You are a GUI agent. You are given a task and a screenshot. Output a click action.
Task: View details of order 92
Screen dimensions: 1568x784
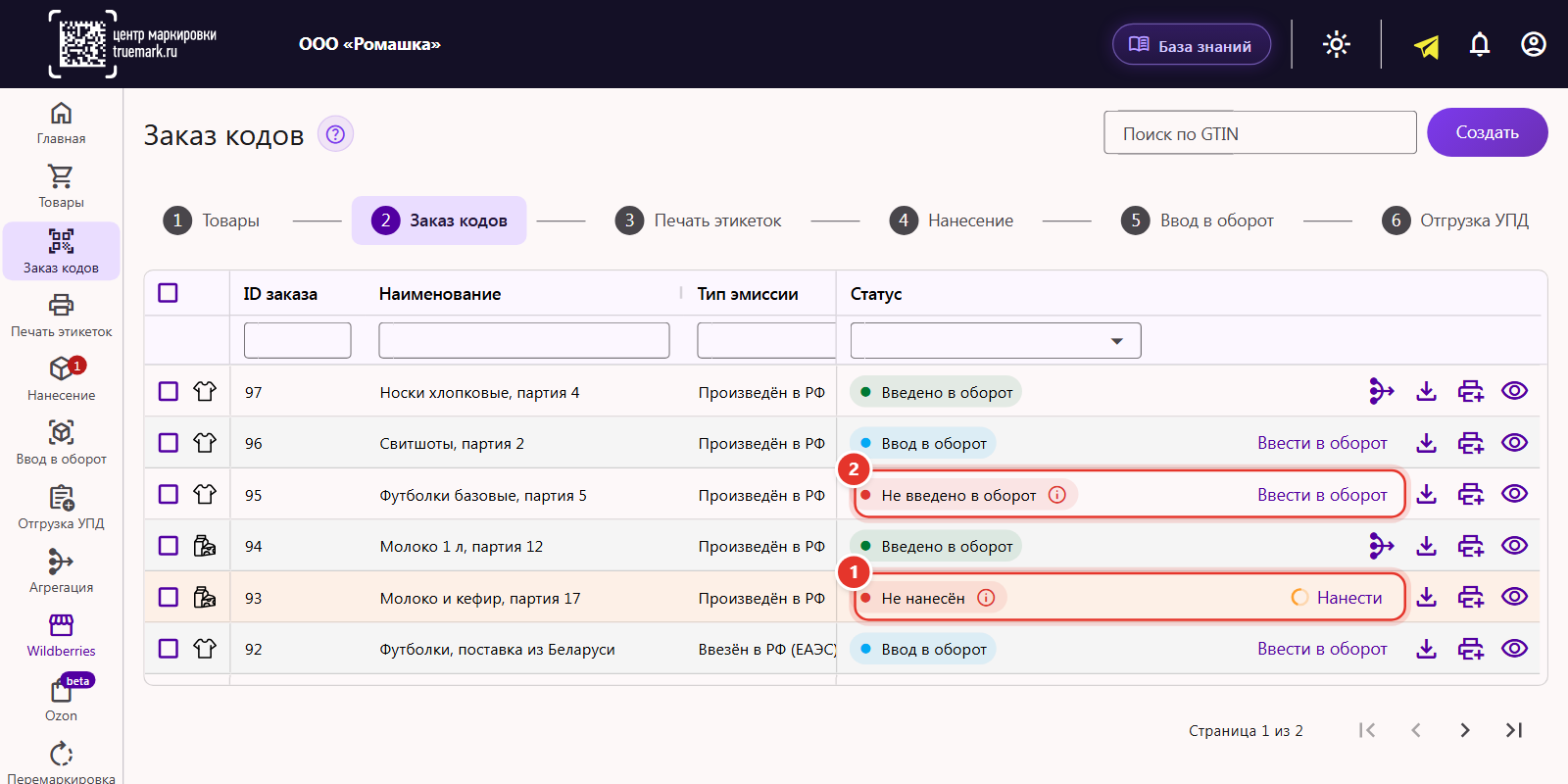pyautogui.click(x=1514, y=649)
